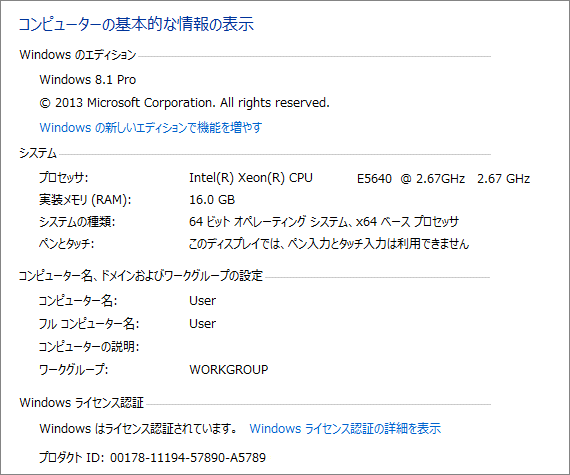The width and height of the screenshot is (570, 475).
Task: Click the 'Windows 8.1 Pro' edition text
Action: [x=88, y=80]
